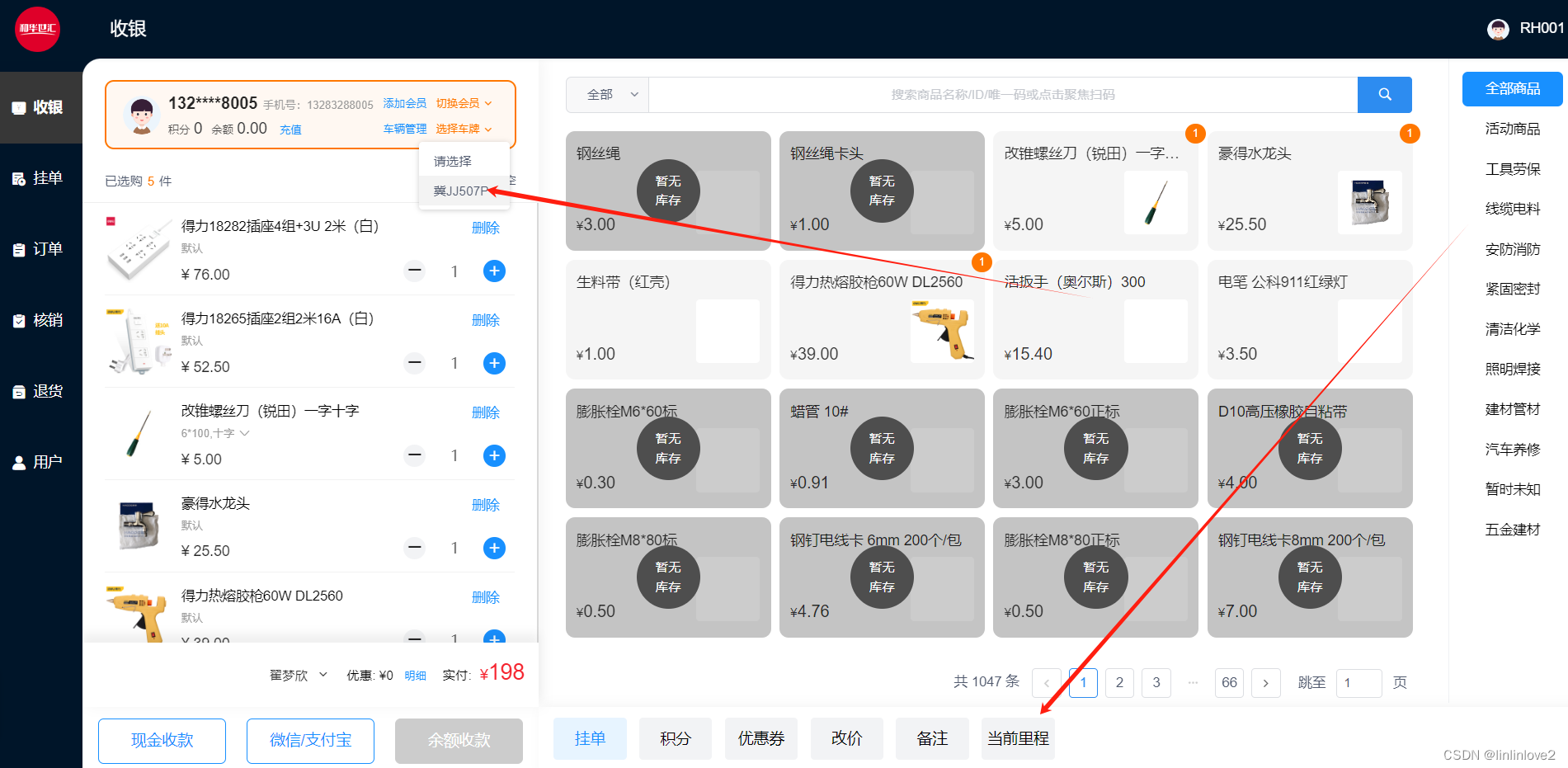Increase quantity of 豪得水龙头 cart item
The width and height of the screenshot is (1568, 768).
click(494, 548)
